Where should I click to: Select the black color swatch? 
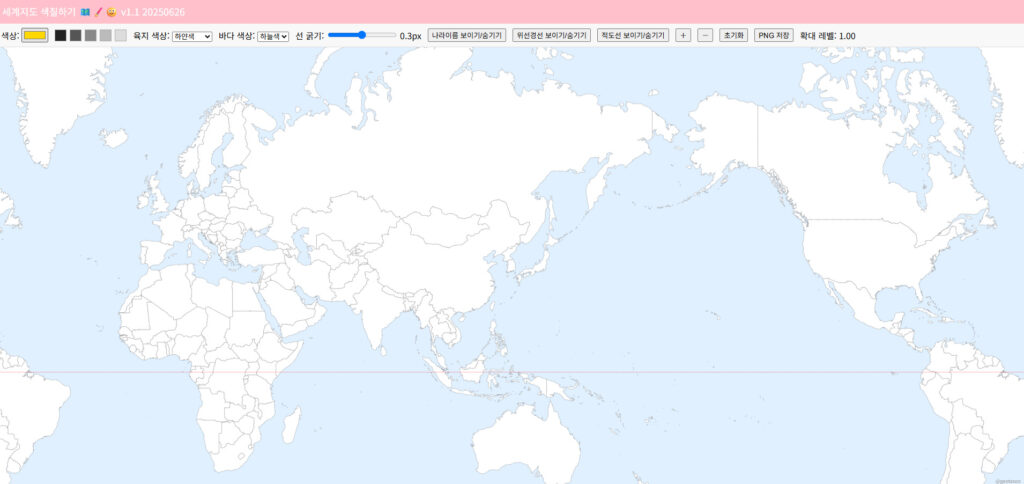61,35
